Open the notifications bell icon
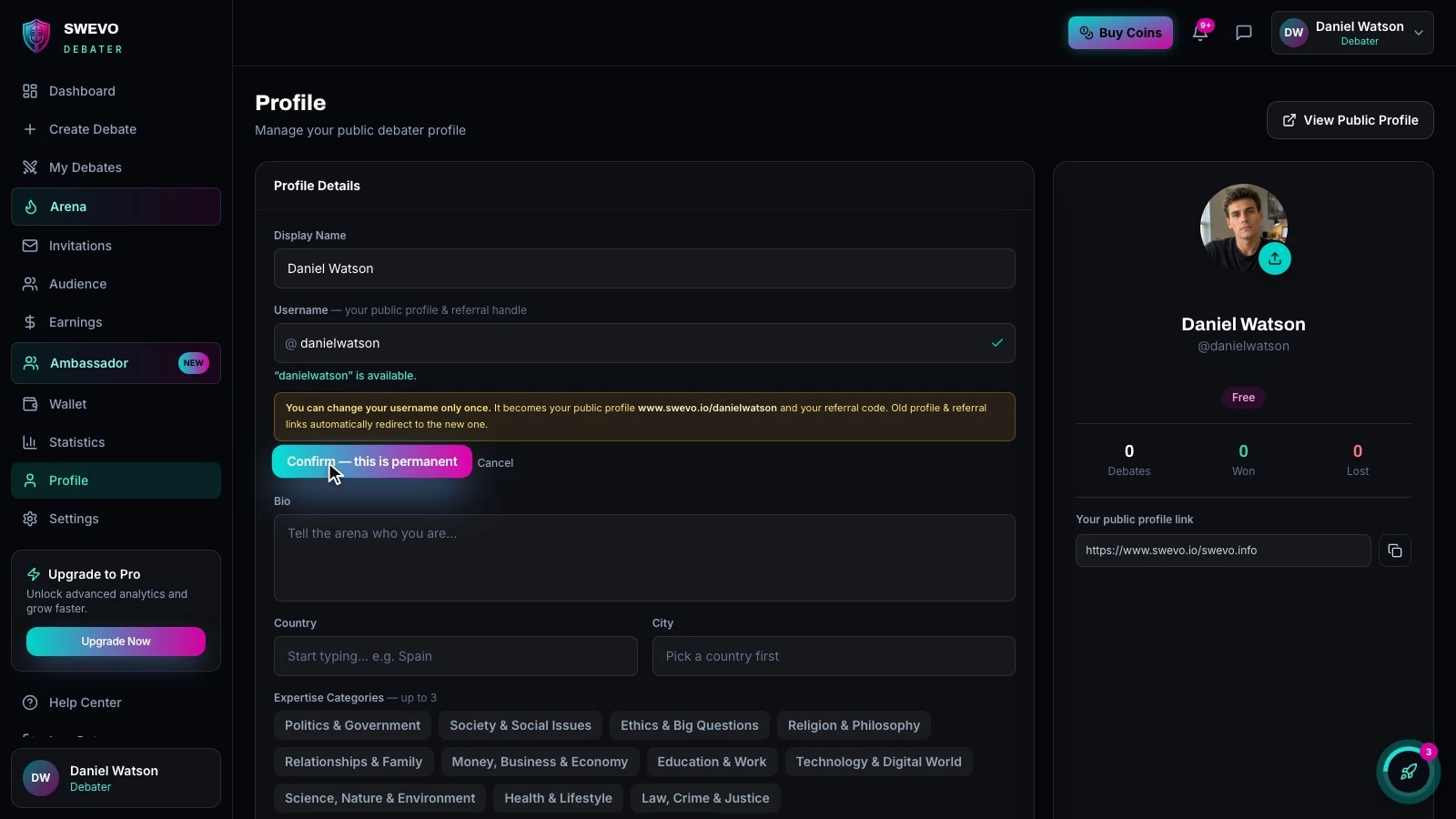 (1200, 33)
